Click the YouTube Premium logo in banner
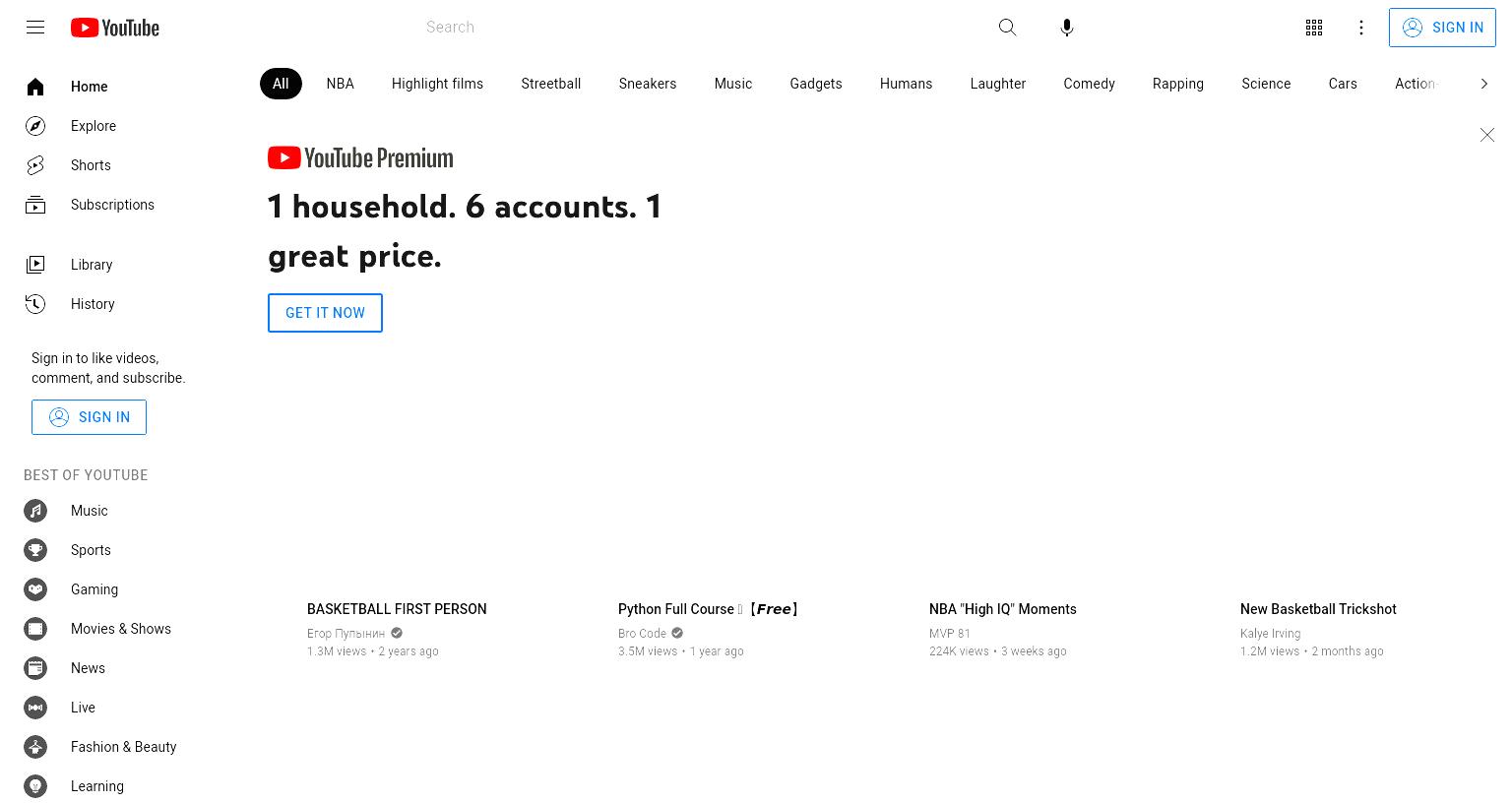This screenshot has height=803, width=1512. (360, 157)
